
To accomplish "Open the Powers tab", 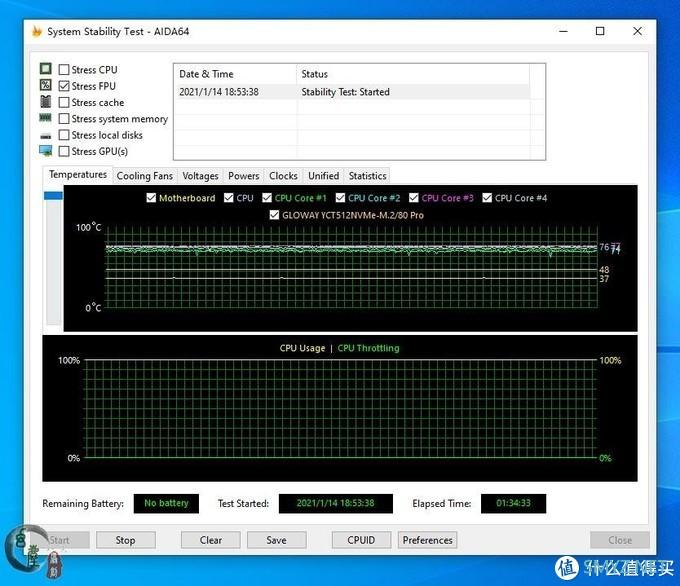I will click(x=244, y=176).
